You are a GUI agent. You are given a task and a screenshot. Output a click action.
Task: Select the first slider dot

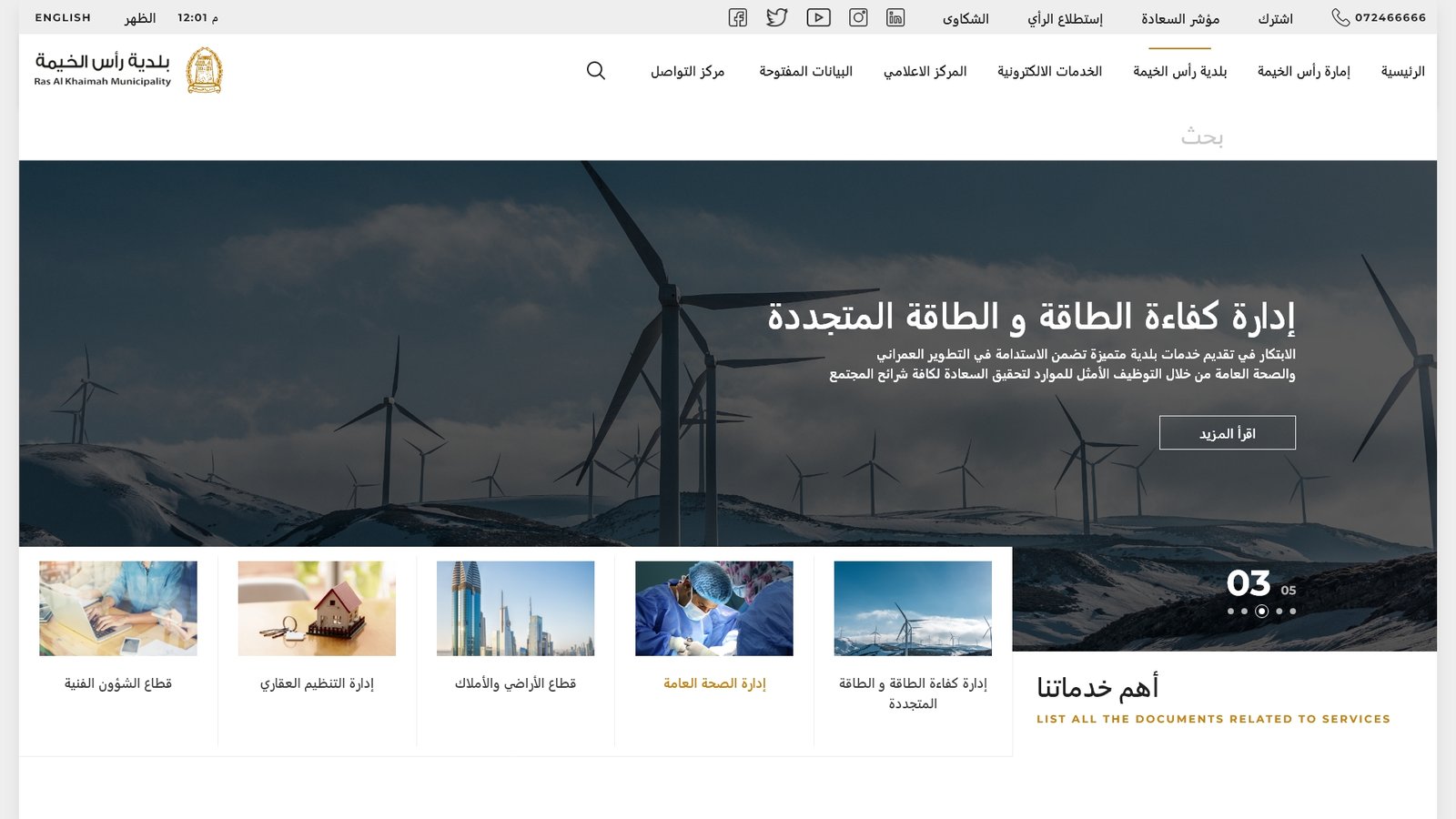1230,612
